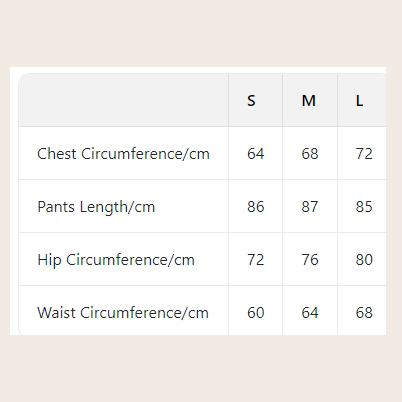Screen dimensions: 402x402
Task: Click the empty top-left header cell
Action: coord(123,100)
